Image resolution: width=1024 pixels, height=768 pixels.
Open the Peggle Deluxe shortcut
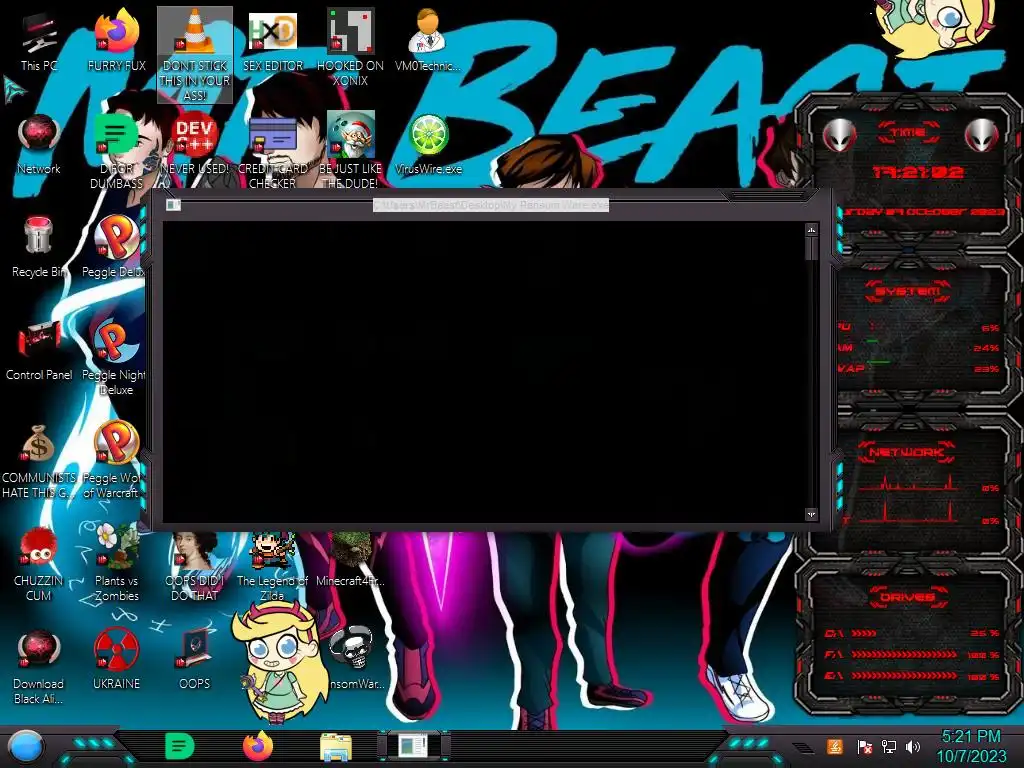click(x=115, y=247)
